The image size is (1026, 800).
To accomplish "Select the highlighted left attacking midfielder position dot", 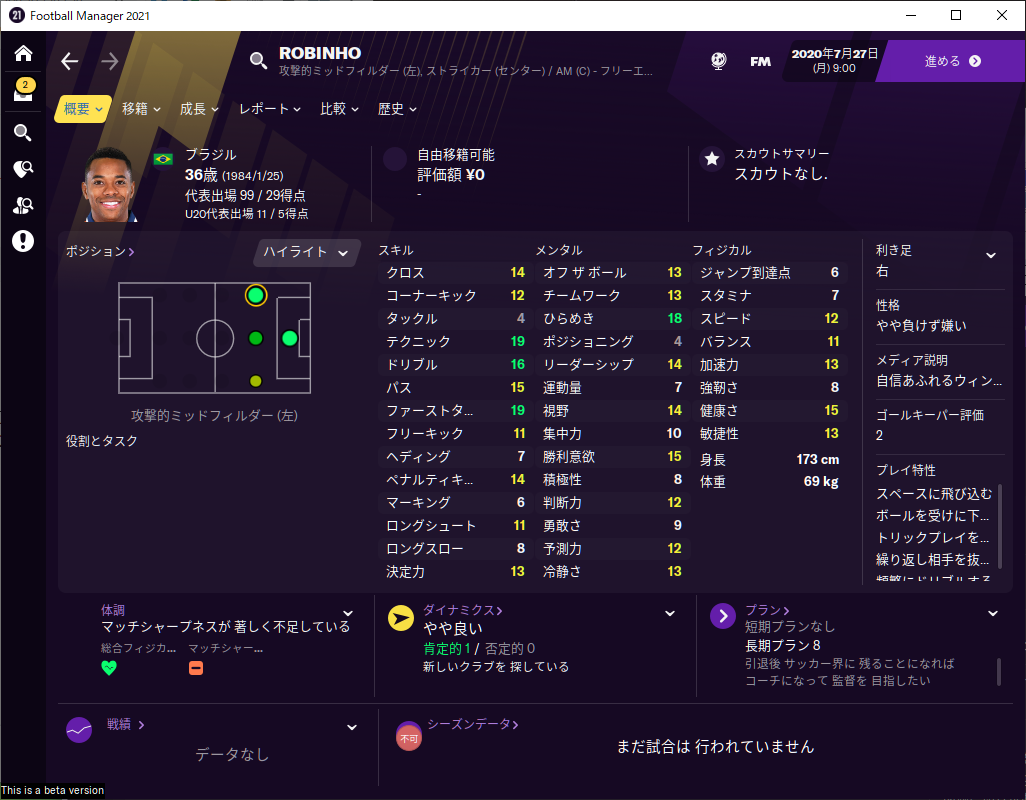I will click(256, 296).
